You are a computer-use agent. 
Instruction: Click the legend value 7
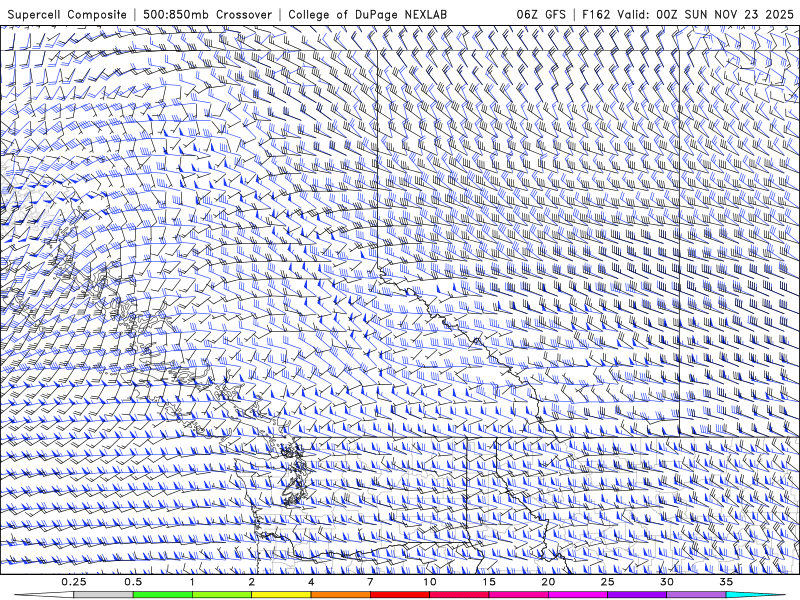pos(370,582)
